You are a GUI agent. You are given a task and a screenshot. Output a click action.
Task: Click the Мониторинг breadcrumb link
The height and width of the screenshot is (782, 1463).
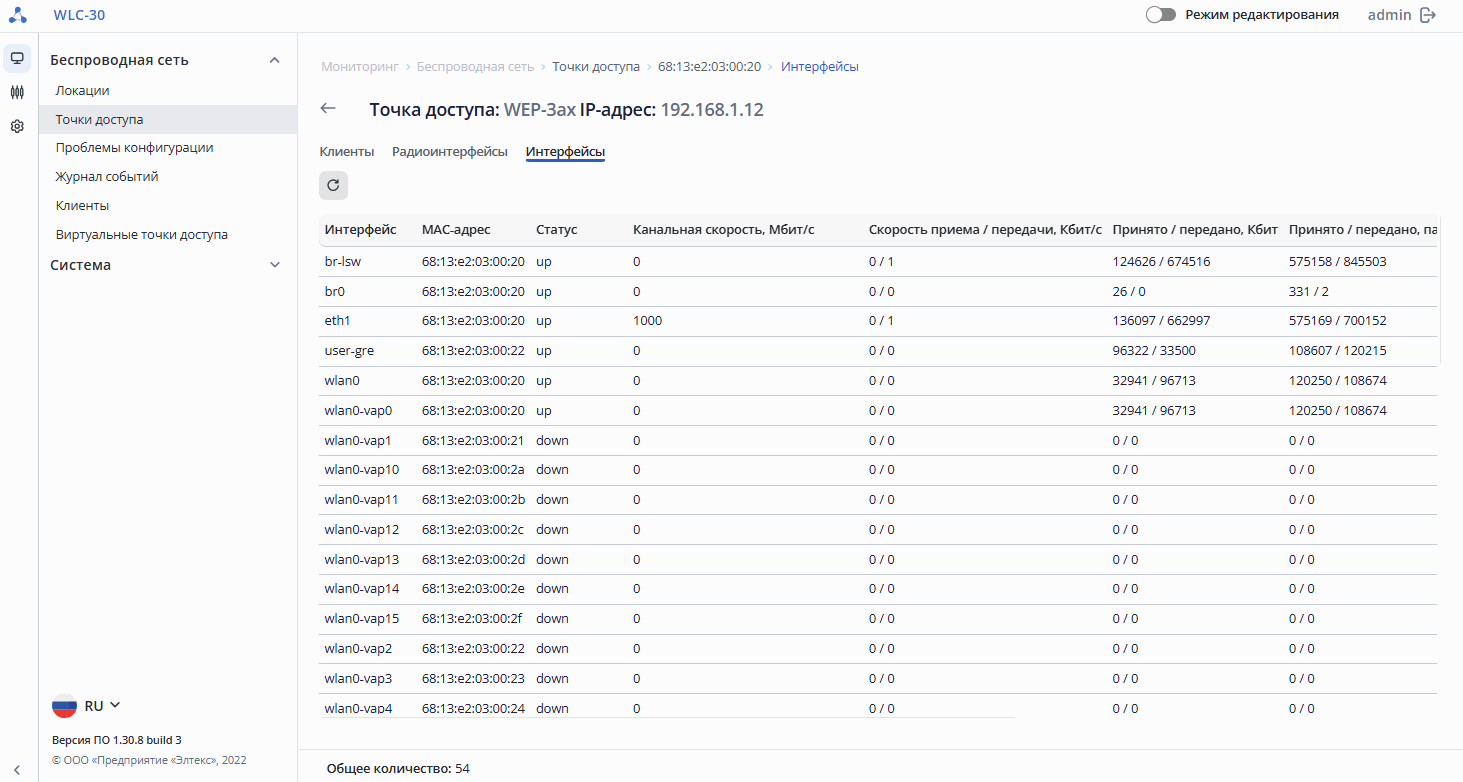click(x=360, y=67)
